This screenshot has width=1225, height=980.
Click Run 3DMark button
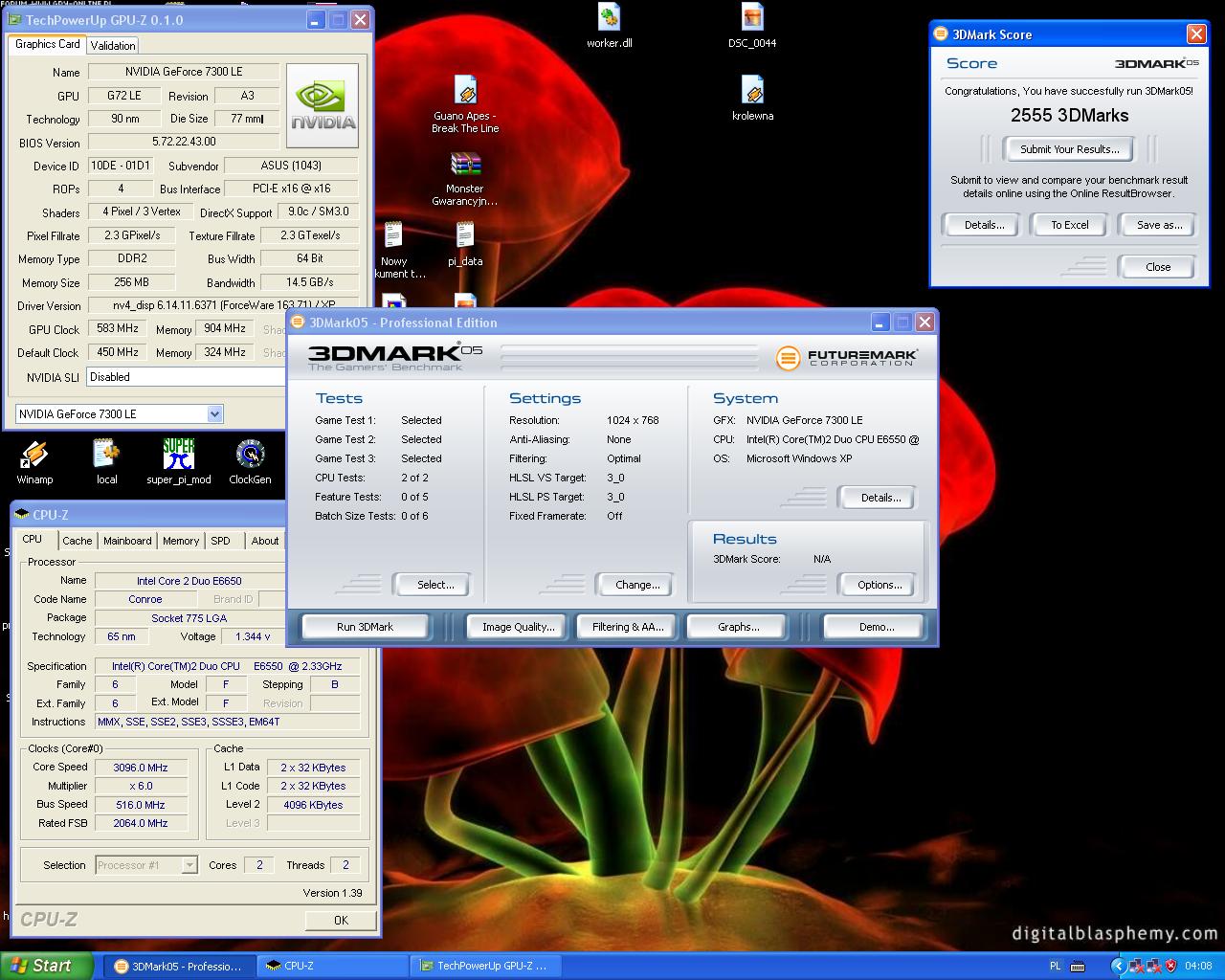tap(365, 627)
